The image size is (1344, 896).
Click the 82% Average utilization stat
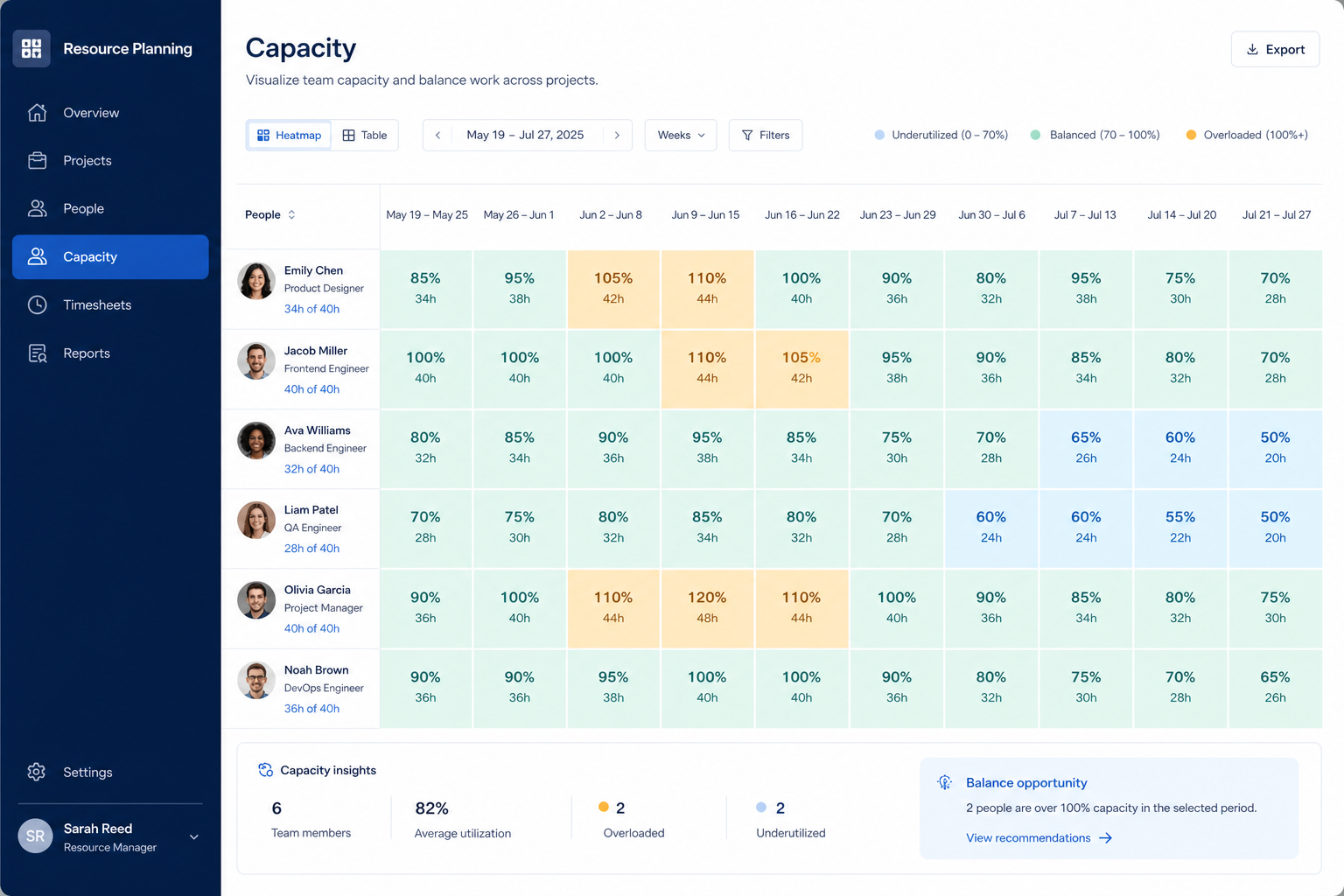click(463, 819)
